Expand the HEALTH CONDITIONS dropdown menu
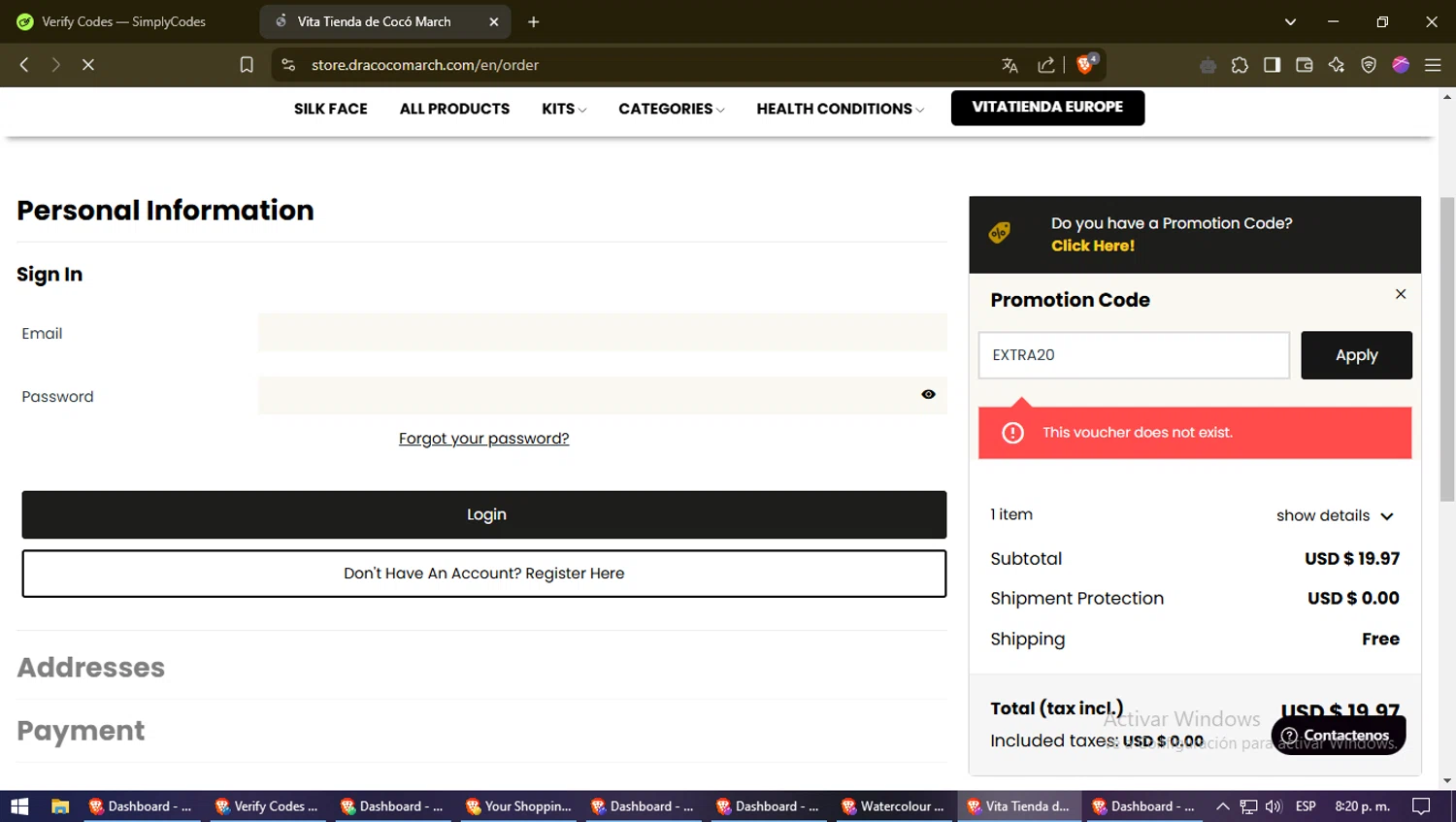 pos(840,109)
